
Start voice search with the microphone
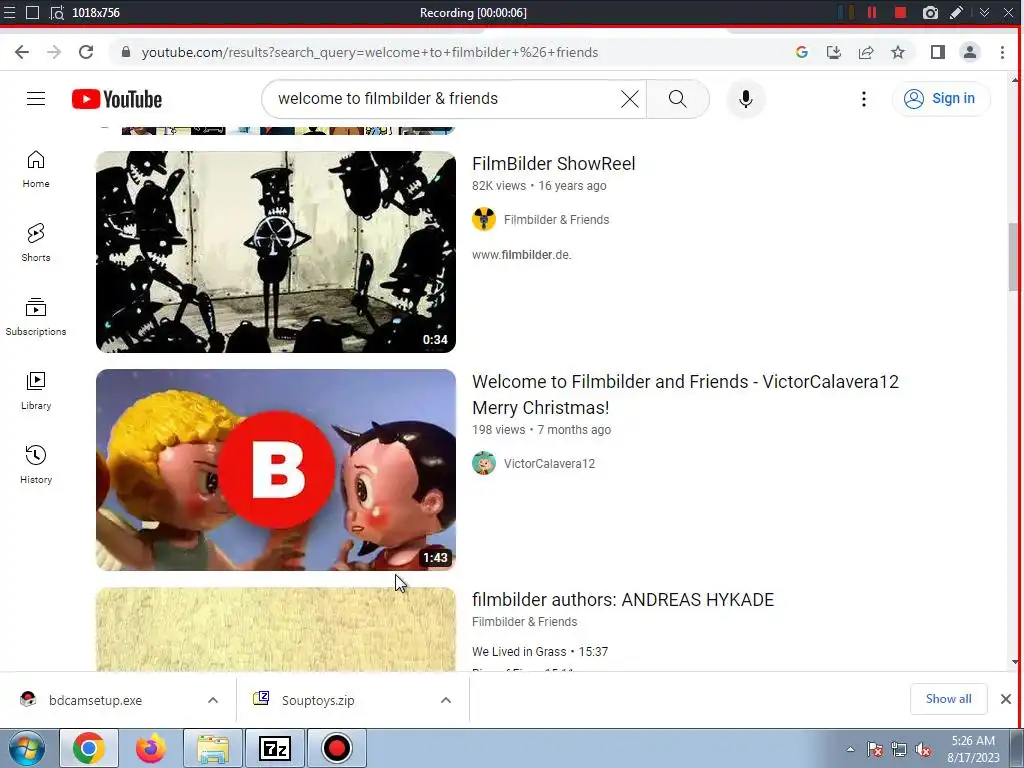(746, 99)
